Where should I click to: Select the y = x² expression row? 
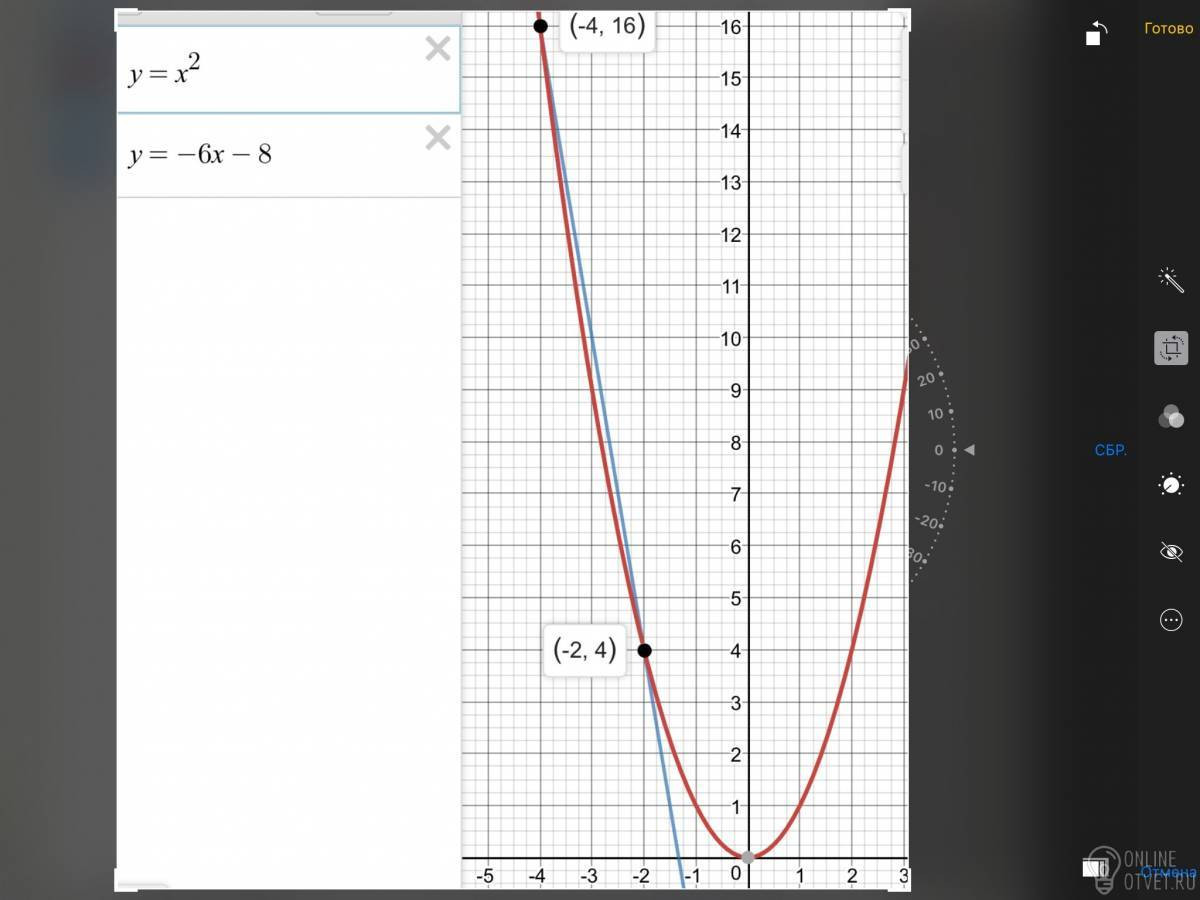pyautogui.click(x=288, y=70)
